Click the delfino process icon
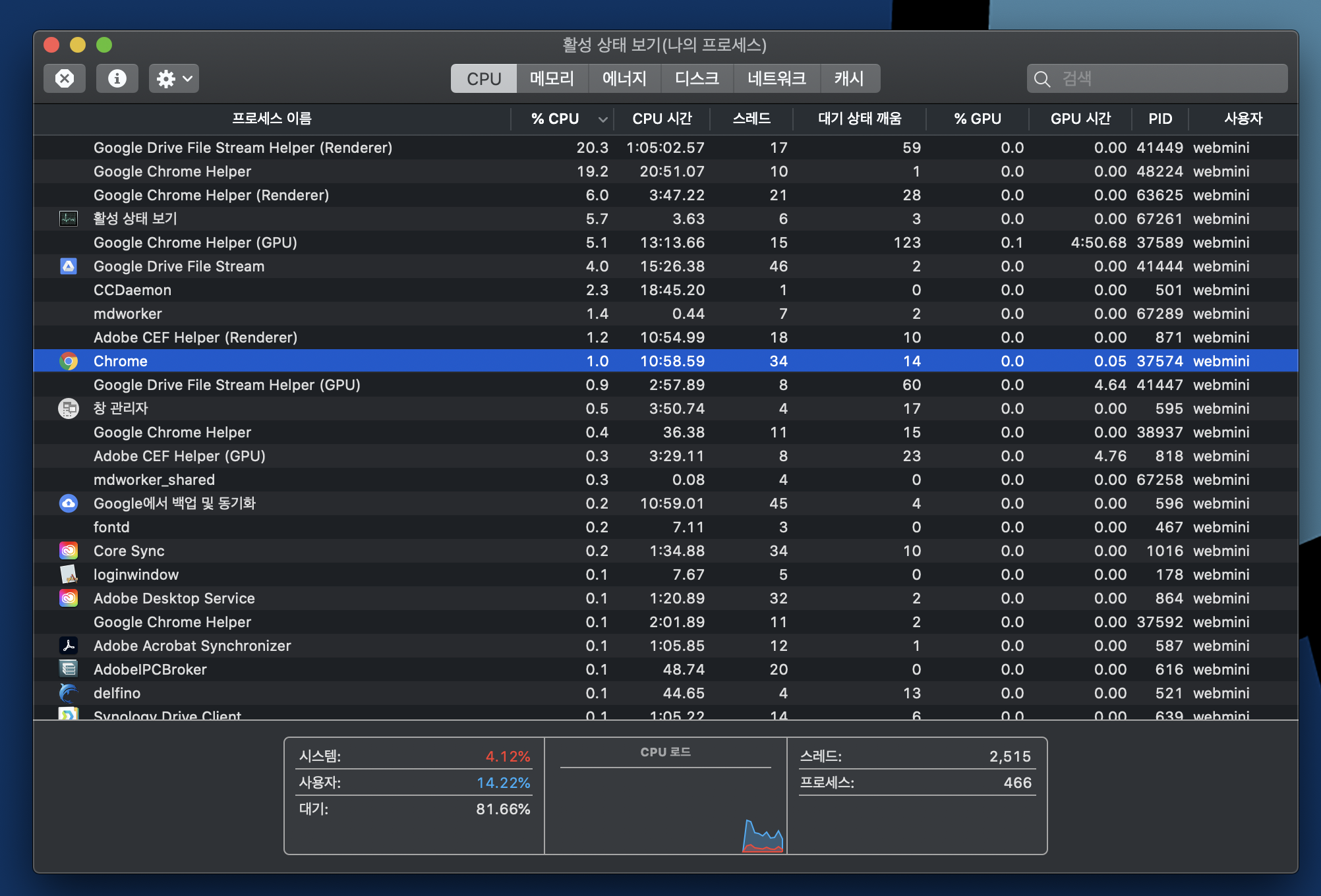 (69, 693)
